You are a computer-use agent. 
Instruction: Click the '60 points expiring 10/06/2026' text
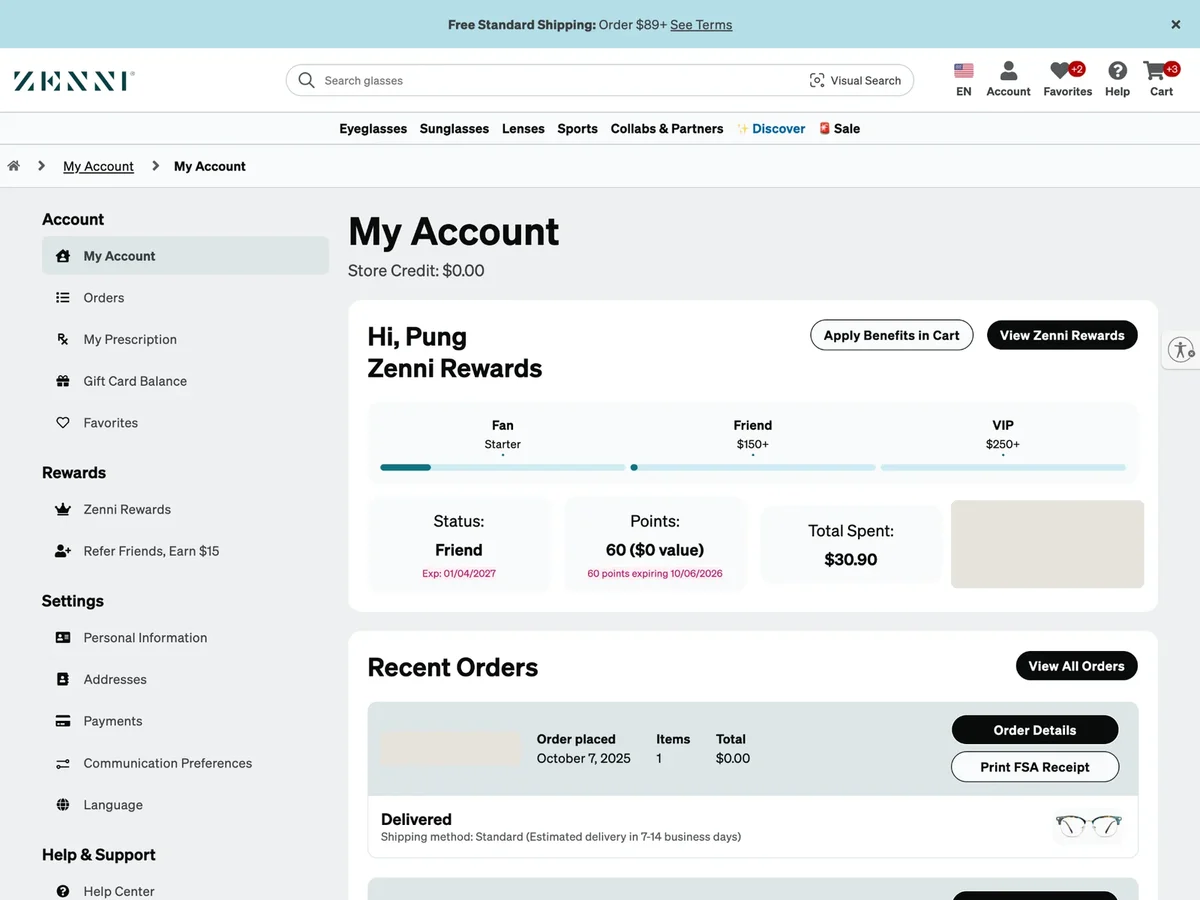click(655, 574)
